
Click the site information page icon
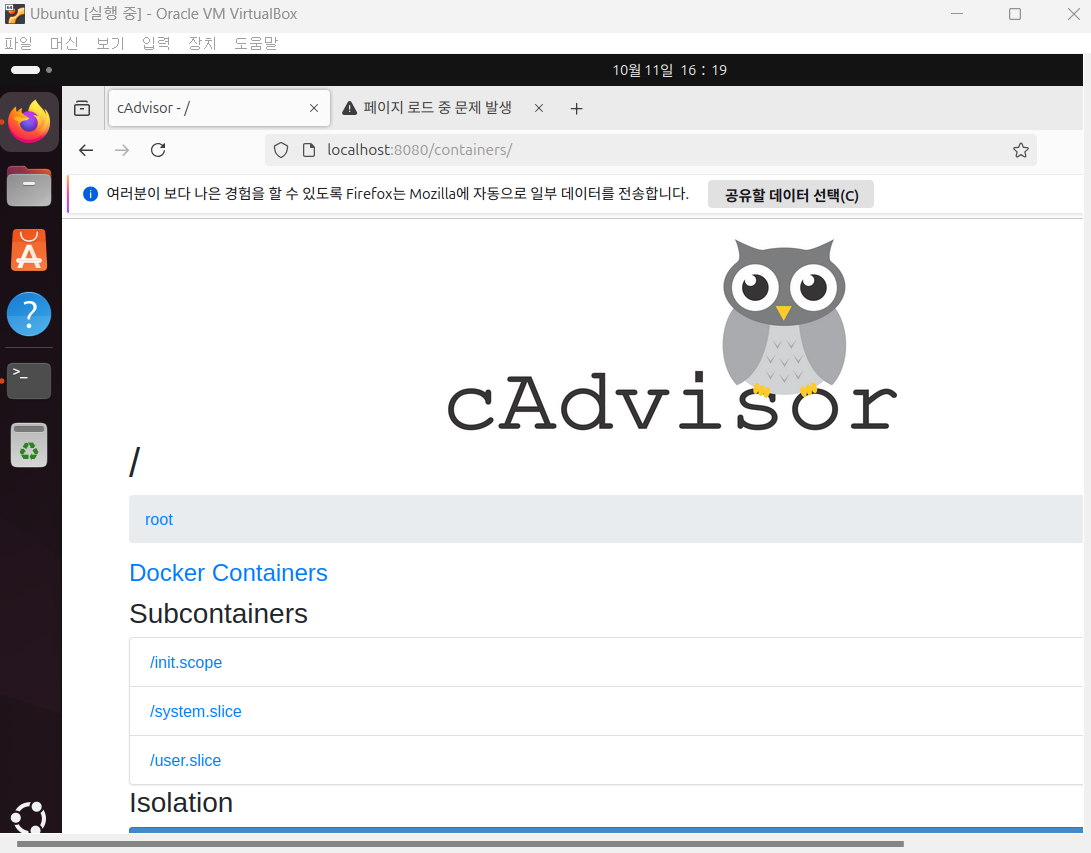click(x=309, y=150)
